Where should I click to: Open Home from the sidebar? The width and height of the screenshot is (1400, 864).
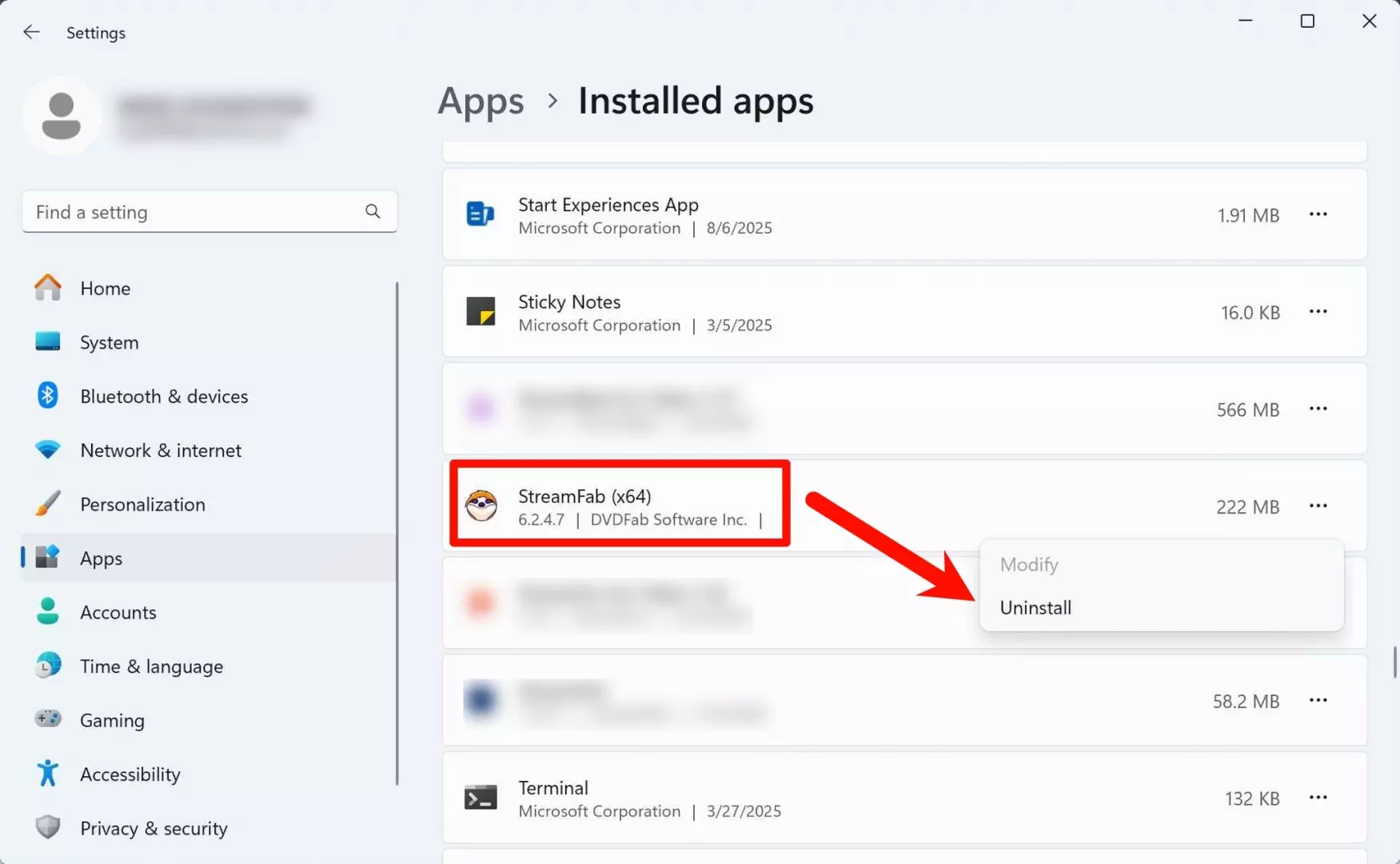209,288
